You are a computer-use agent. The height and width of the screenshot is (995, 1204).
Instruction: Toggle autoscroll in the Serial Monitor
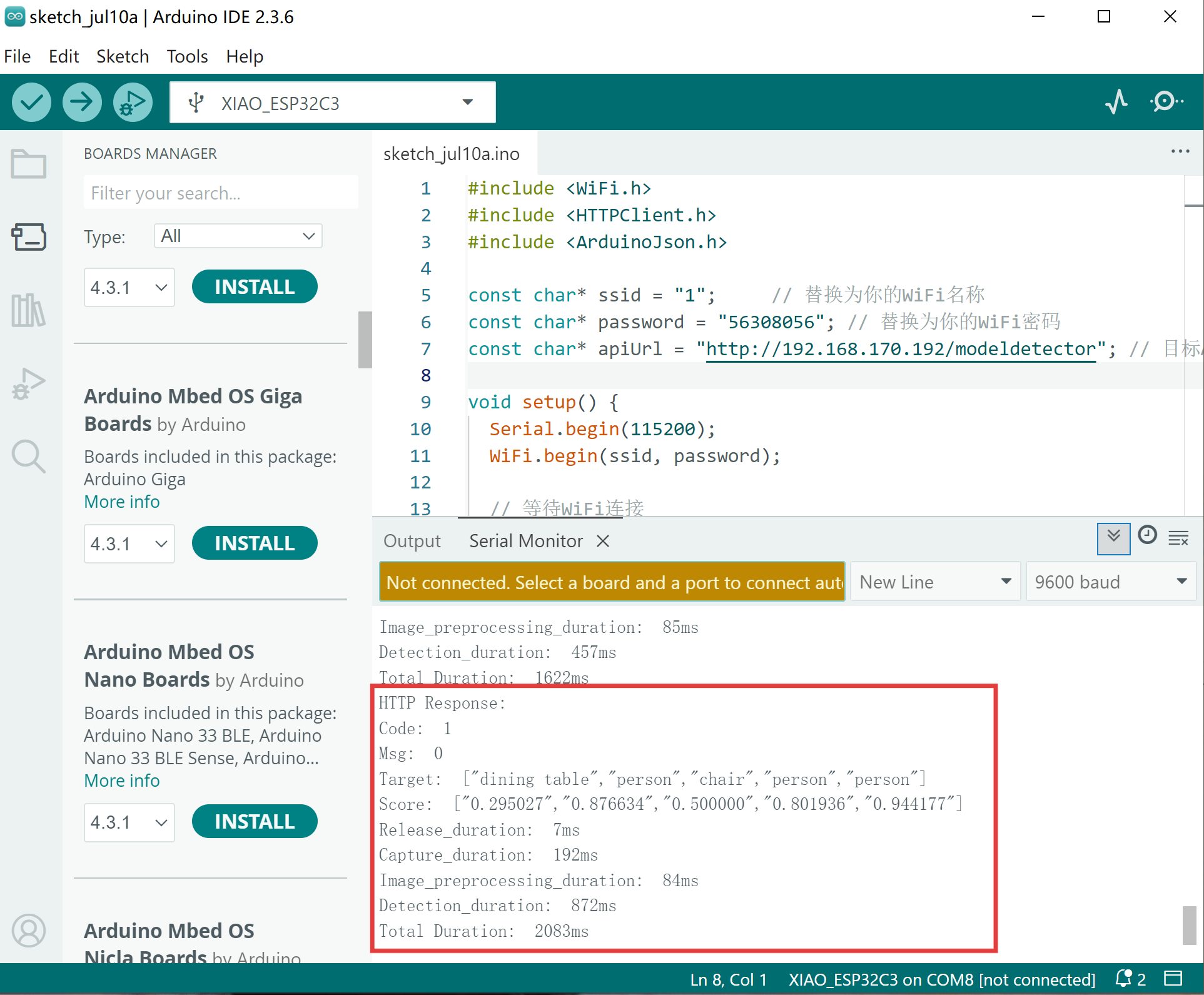pyautogui.click(x=1113, y=538)
